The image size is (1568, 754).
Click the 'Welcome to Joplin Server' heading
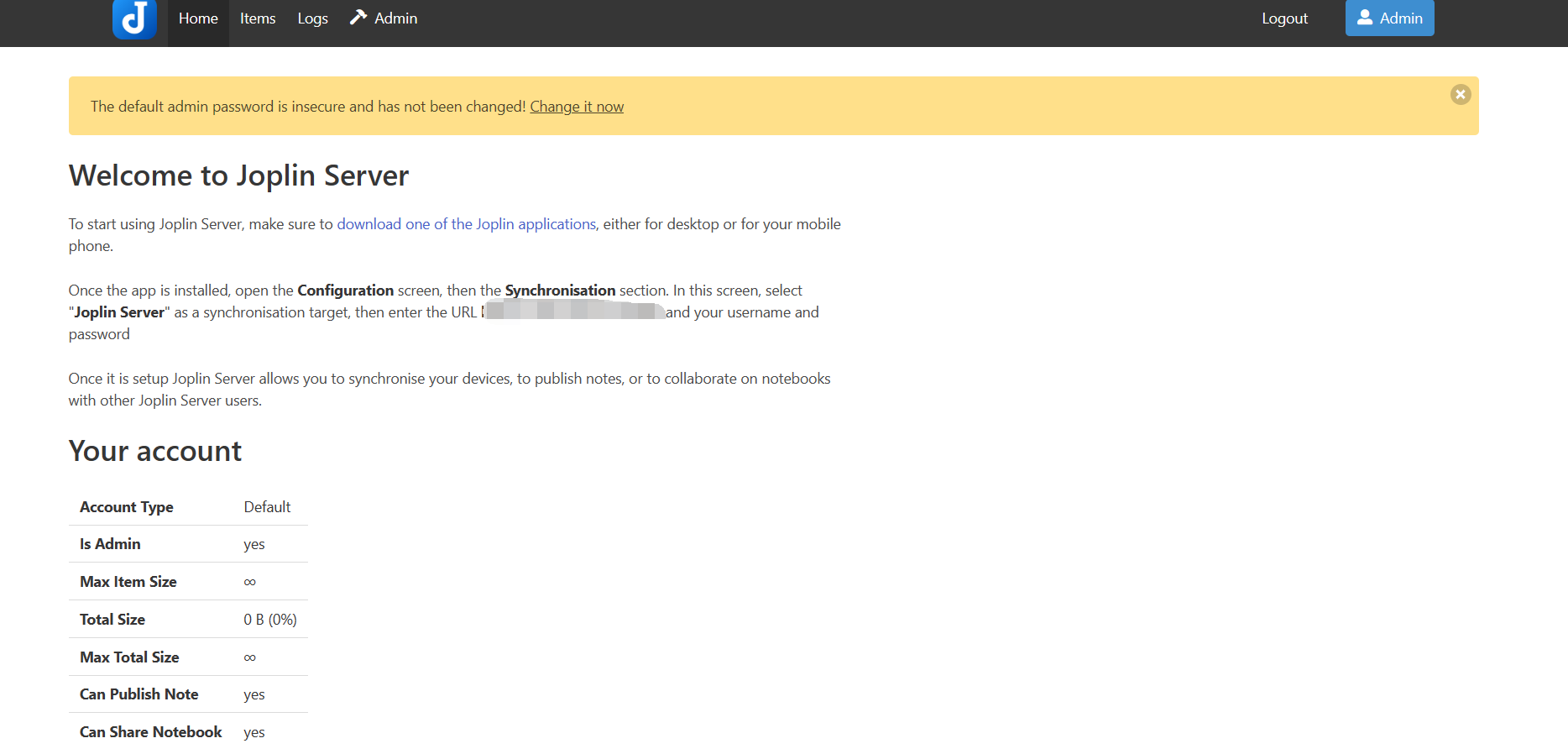coord(238,175)
